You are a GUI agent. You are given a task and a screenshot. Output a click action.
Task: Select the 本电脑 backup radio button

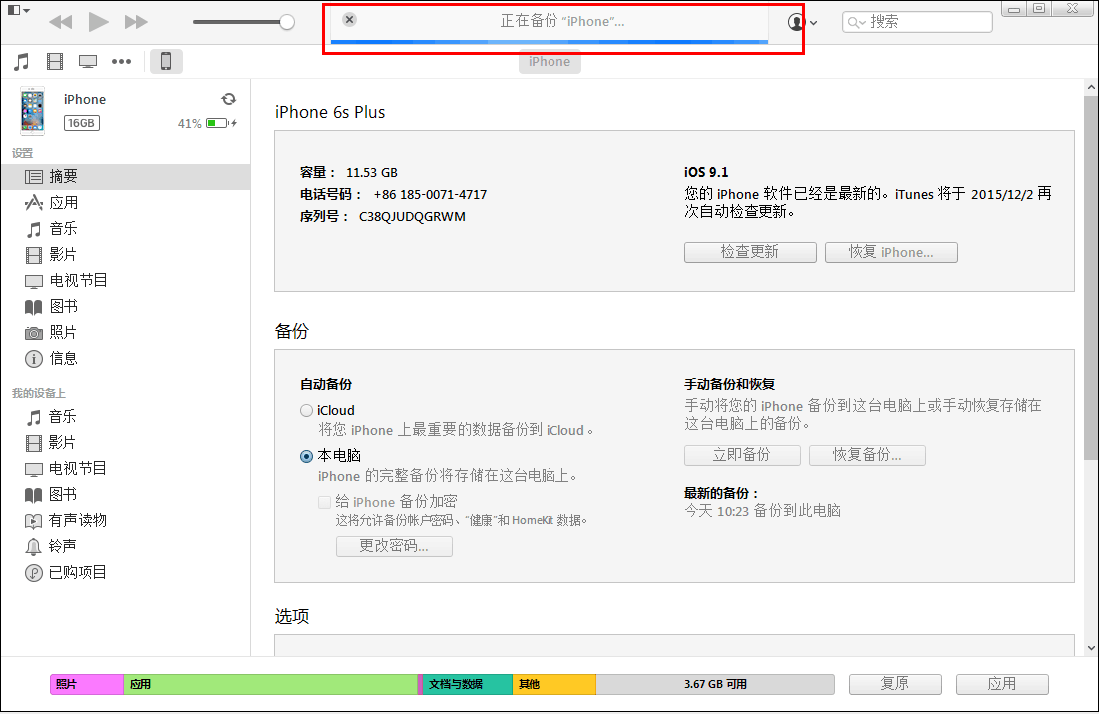pyautogui.click(x=306, y=456)
